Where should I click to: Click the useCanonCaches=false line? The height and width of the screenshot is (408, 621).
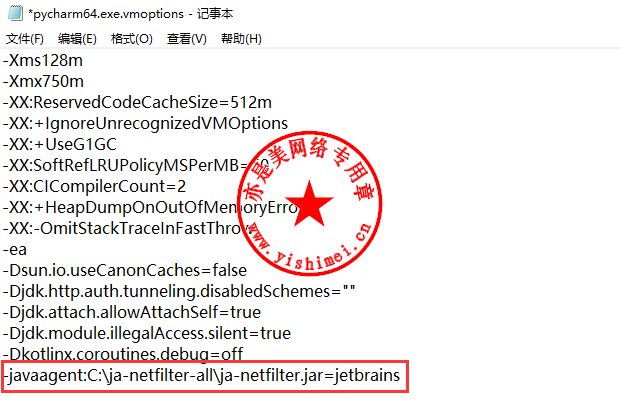tap(125, 271)
